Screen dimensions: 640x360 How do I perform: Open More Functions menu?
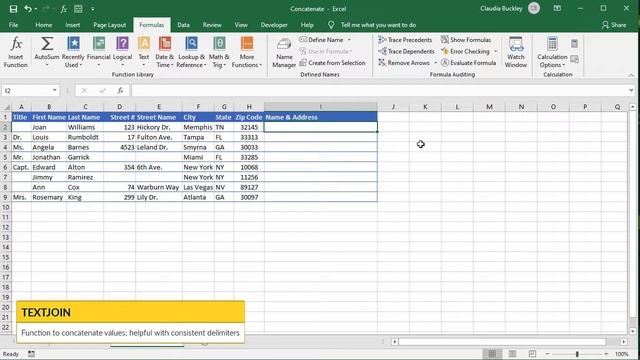247,52
